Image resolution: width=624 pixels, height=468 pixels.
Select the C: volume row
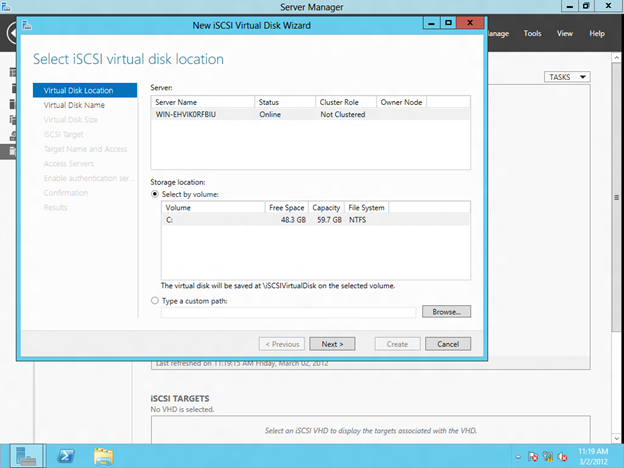point(260,218)
